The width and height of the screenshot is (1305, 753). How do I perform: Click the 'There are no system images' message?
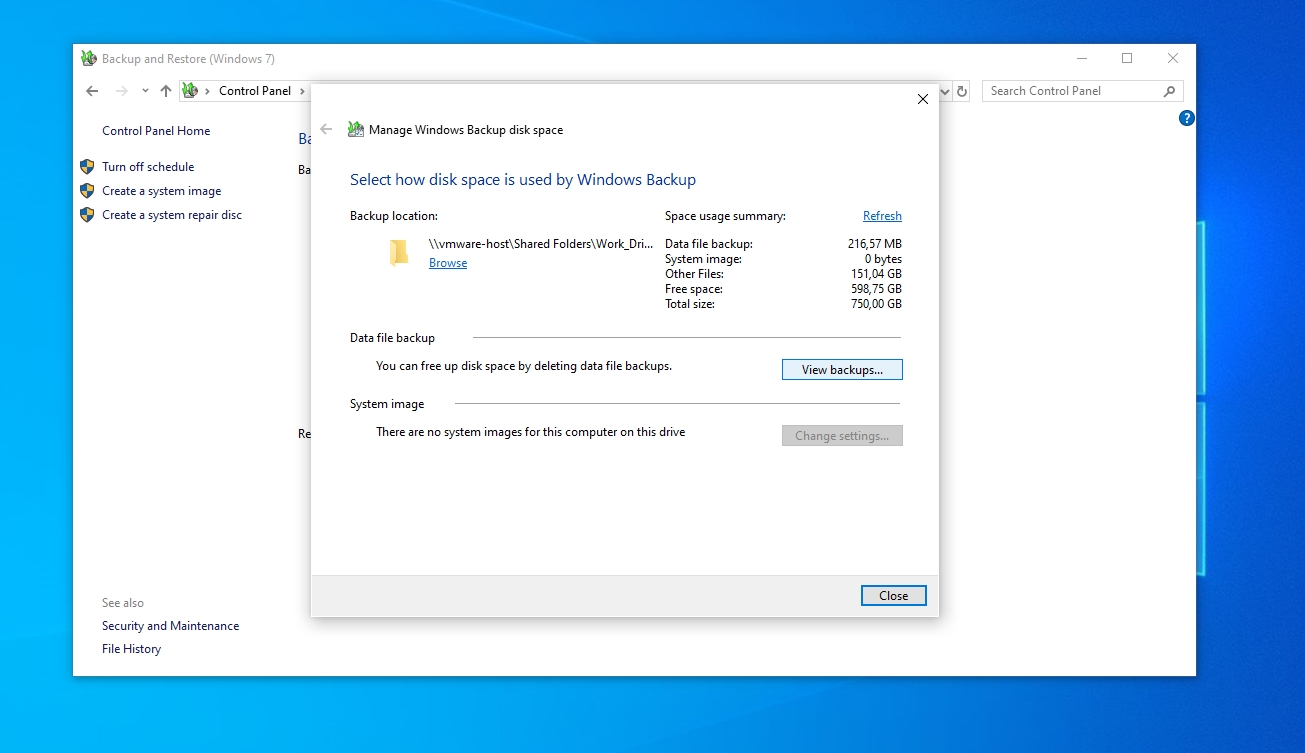coord(531,432)
